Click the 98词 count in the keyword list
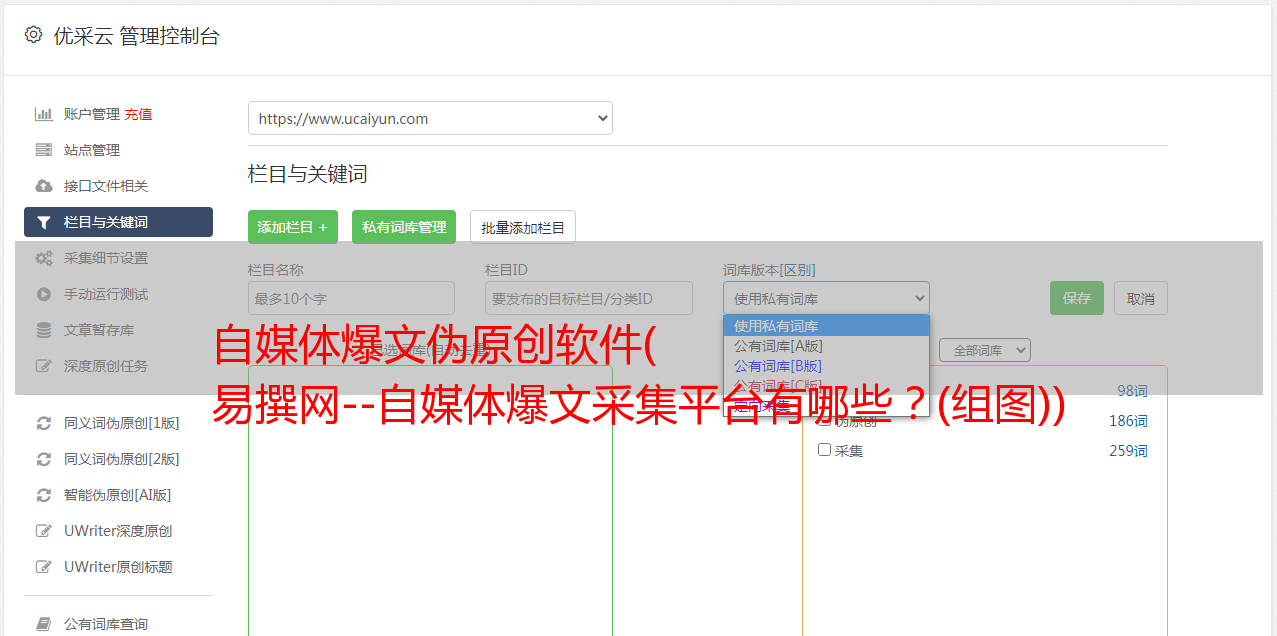The image size is (1277, 636). (1132, 391)
